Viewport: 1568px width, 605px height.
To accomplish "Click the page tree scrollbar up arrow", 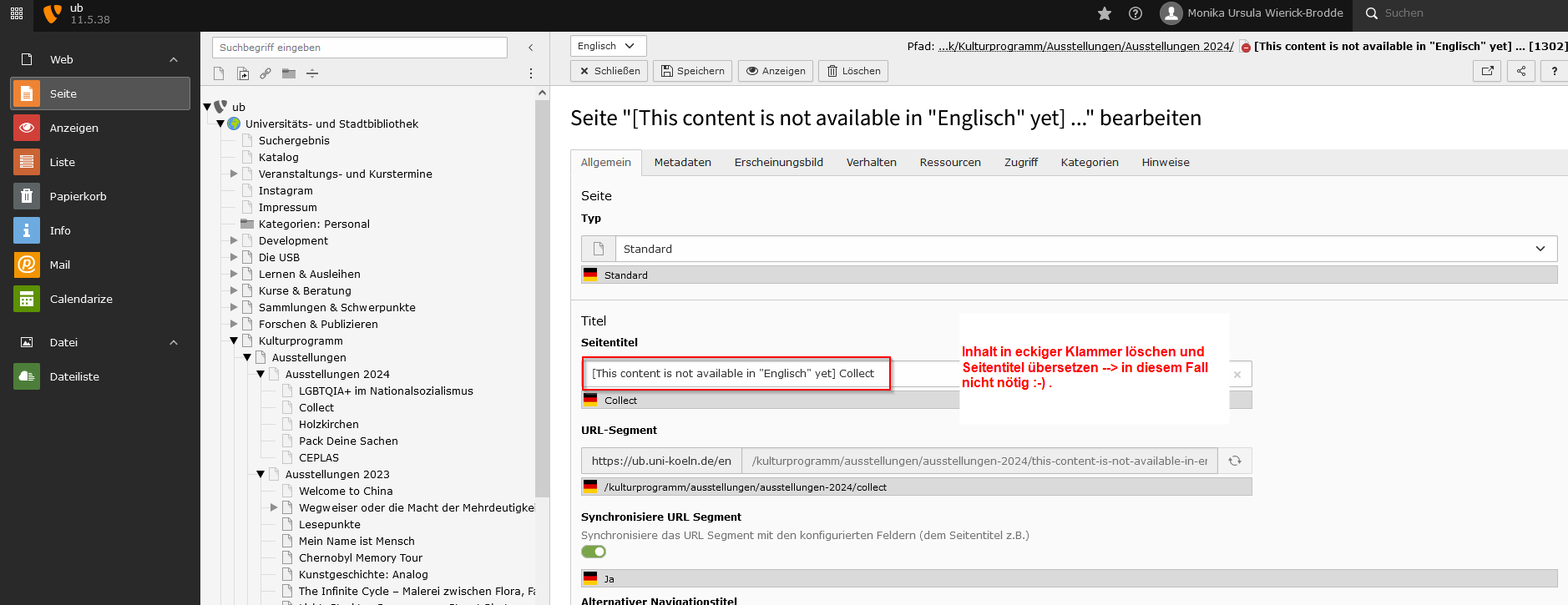I will coord(542,93).
